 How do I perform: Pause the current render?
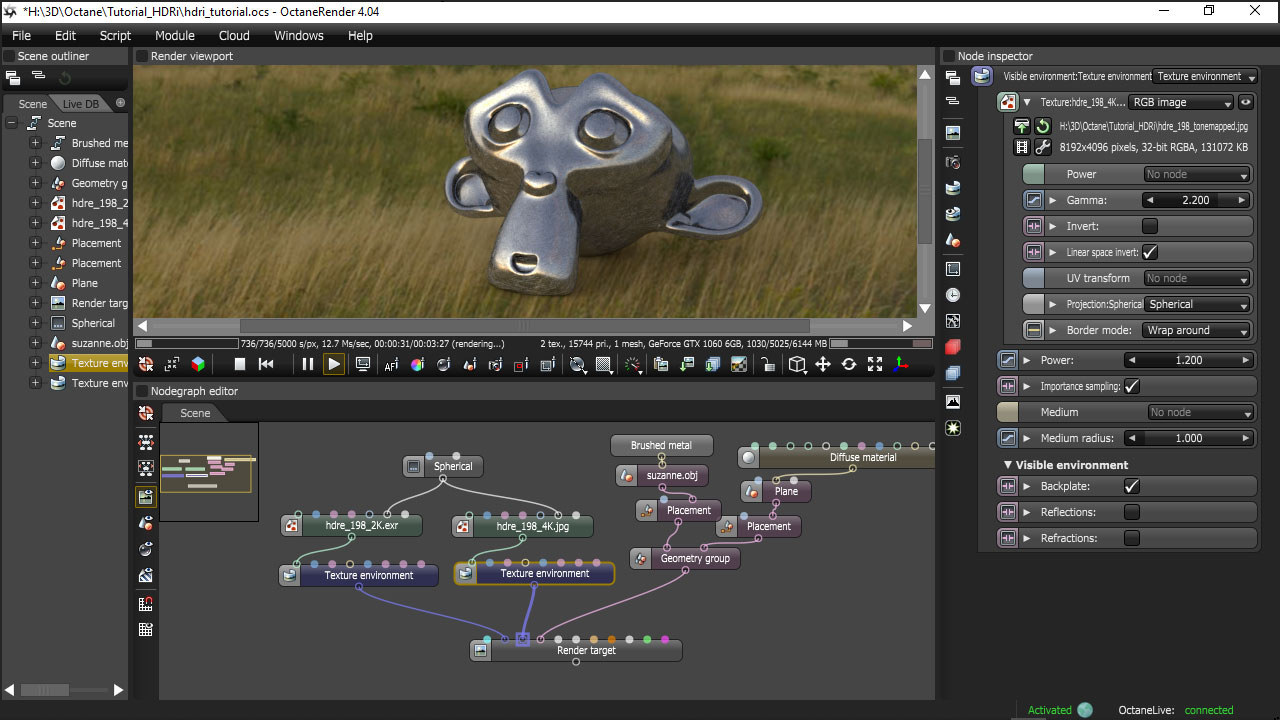[x=308, y=365]
